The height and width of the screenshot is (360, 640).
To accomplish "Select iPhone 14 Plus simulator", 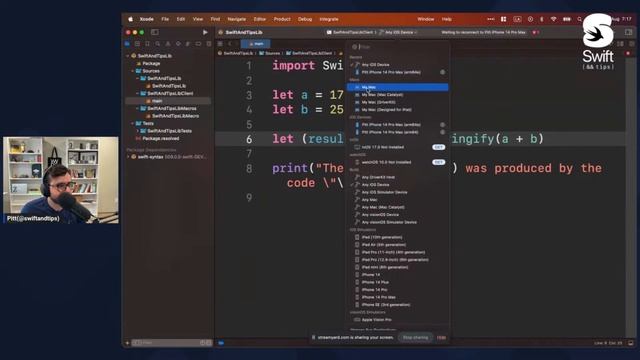I will coord(398,282).
